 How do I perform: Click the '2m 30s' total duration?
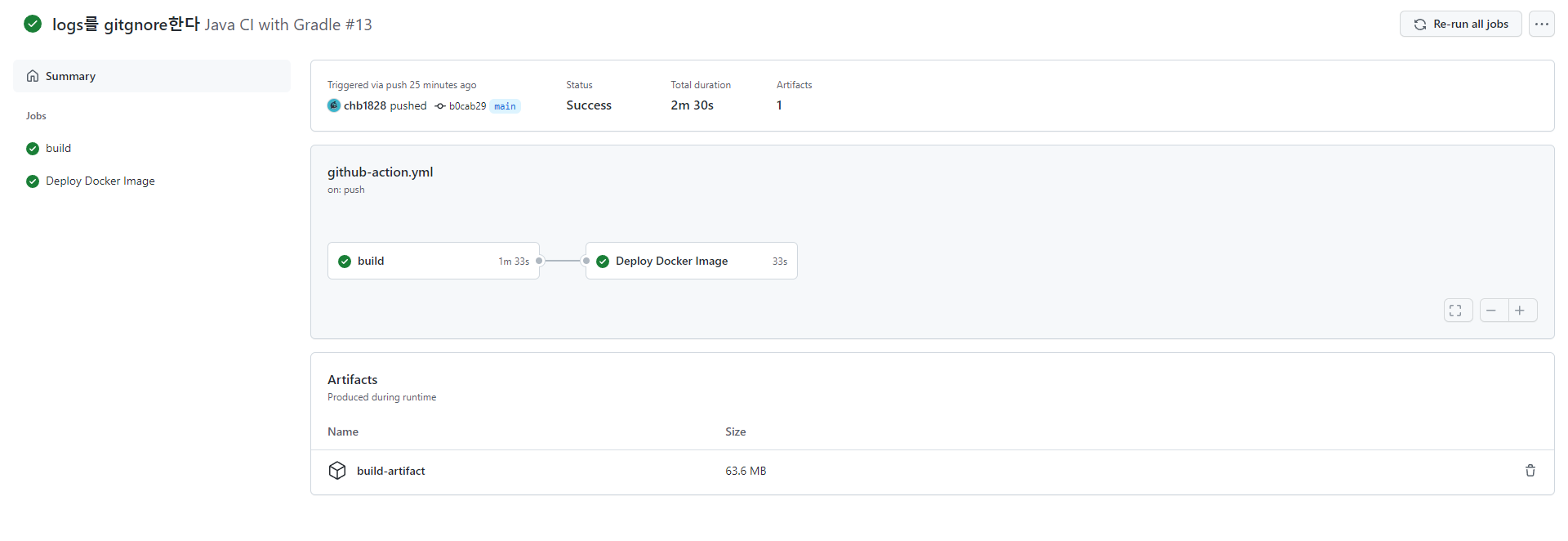(x=692, y=105)
